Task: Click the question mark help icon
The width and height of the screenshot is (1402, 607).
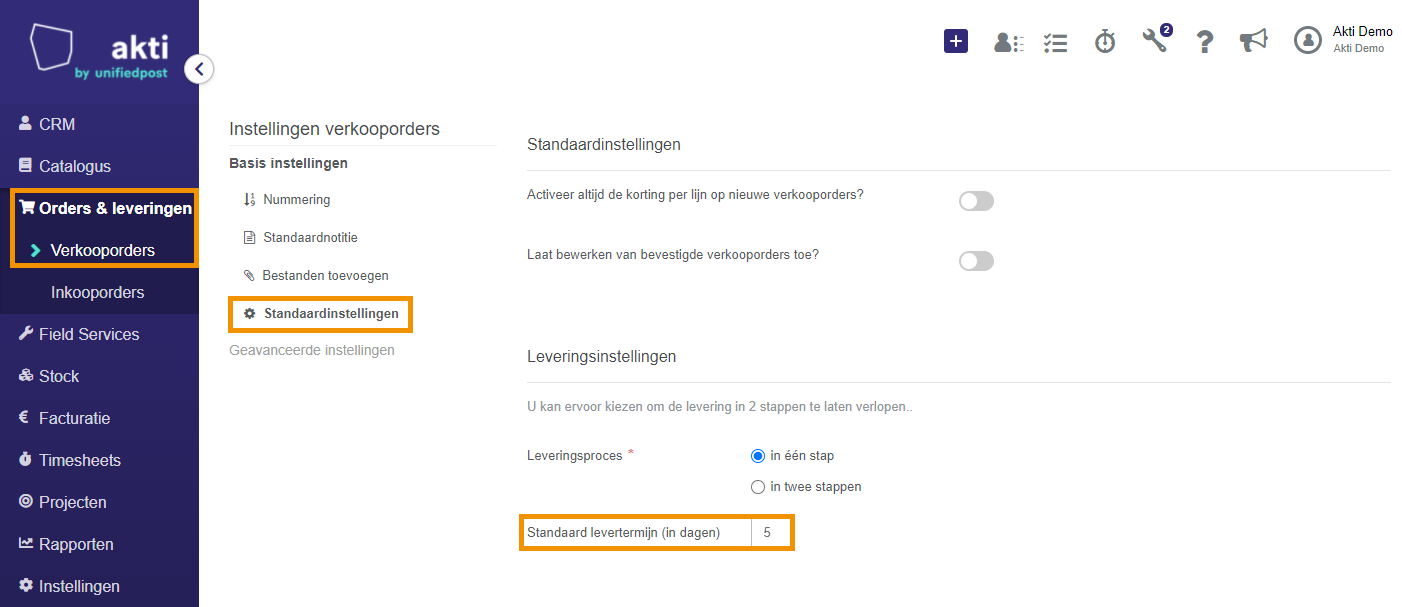Action: point(1205,42)
